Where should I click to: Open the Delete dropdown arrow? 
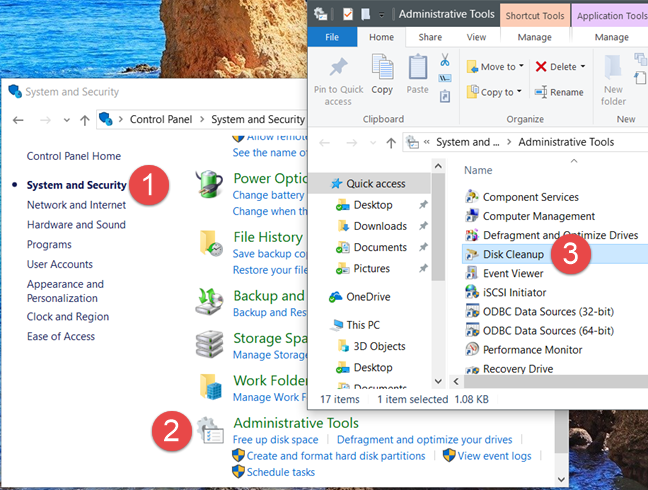click(583, 66)
